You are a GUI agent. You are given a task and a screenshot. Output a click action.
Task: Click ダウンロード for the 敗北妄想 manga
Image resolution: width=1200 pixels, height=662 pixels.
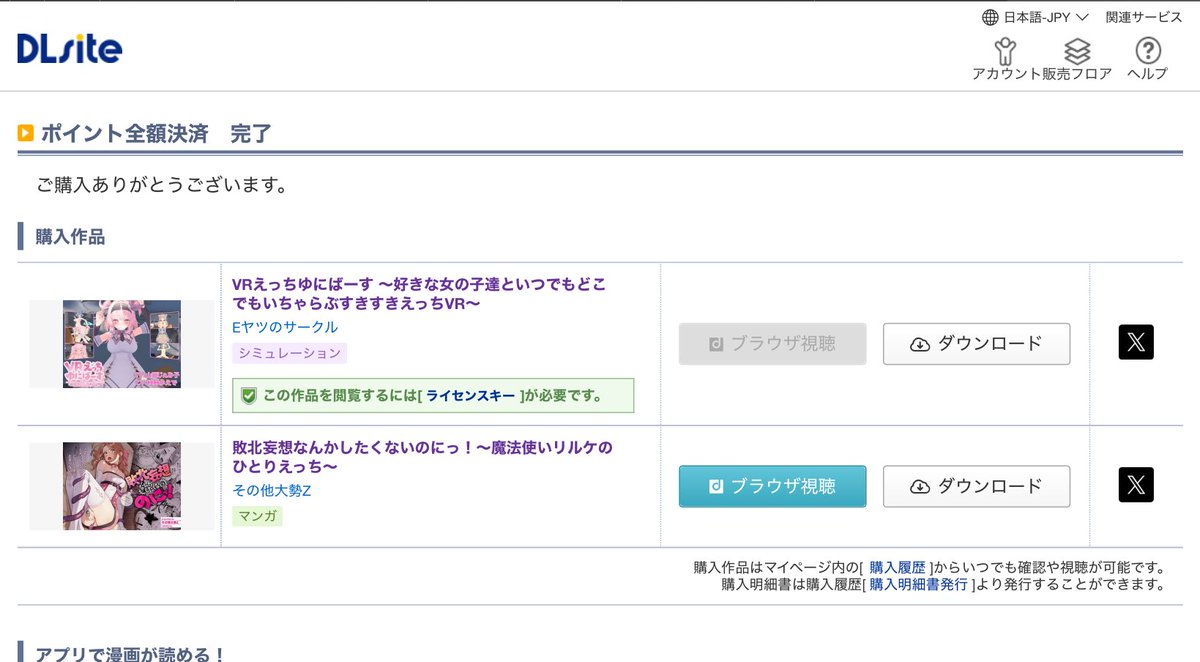pyautogui.click(x=976, y=486)
